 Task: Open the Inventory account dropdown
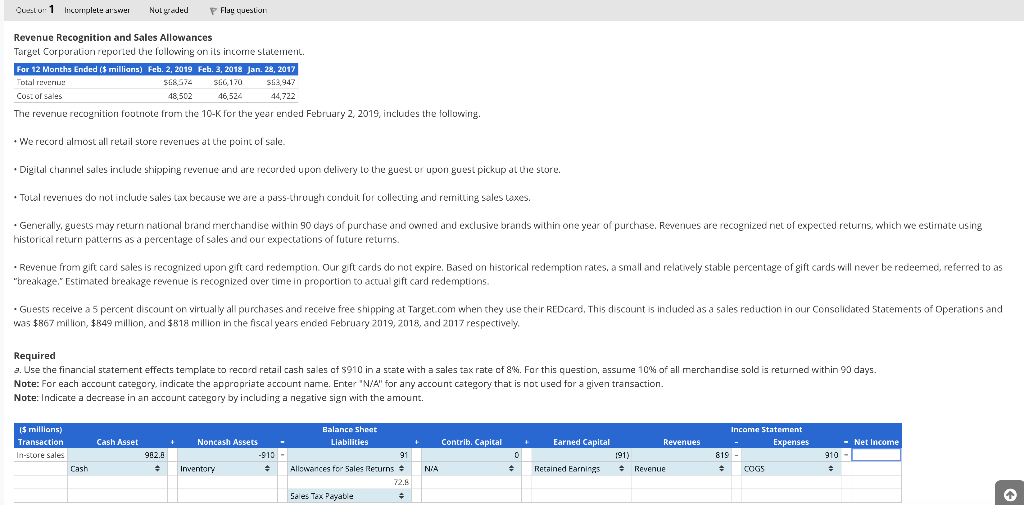(x=227, y=468)
